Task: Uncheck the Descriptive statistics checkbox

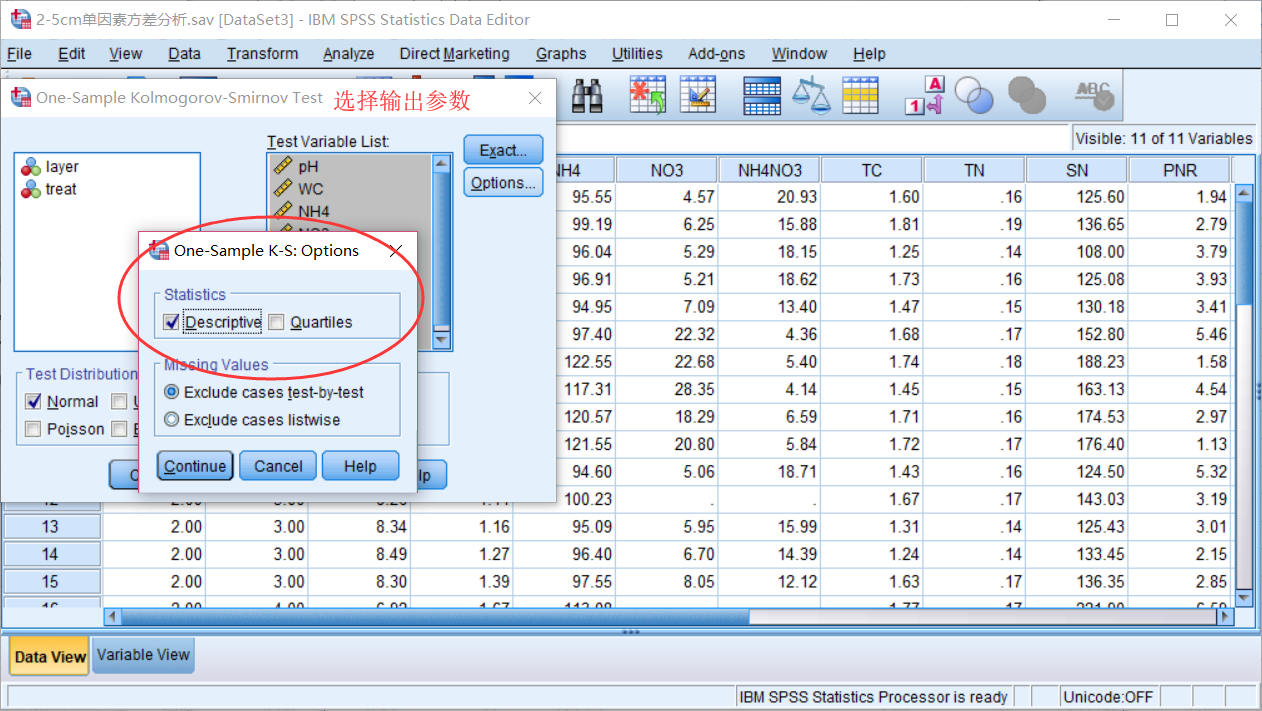Action: click(x=172, y=322)
